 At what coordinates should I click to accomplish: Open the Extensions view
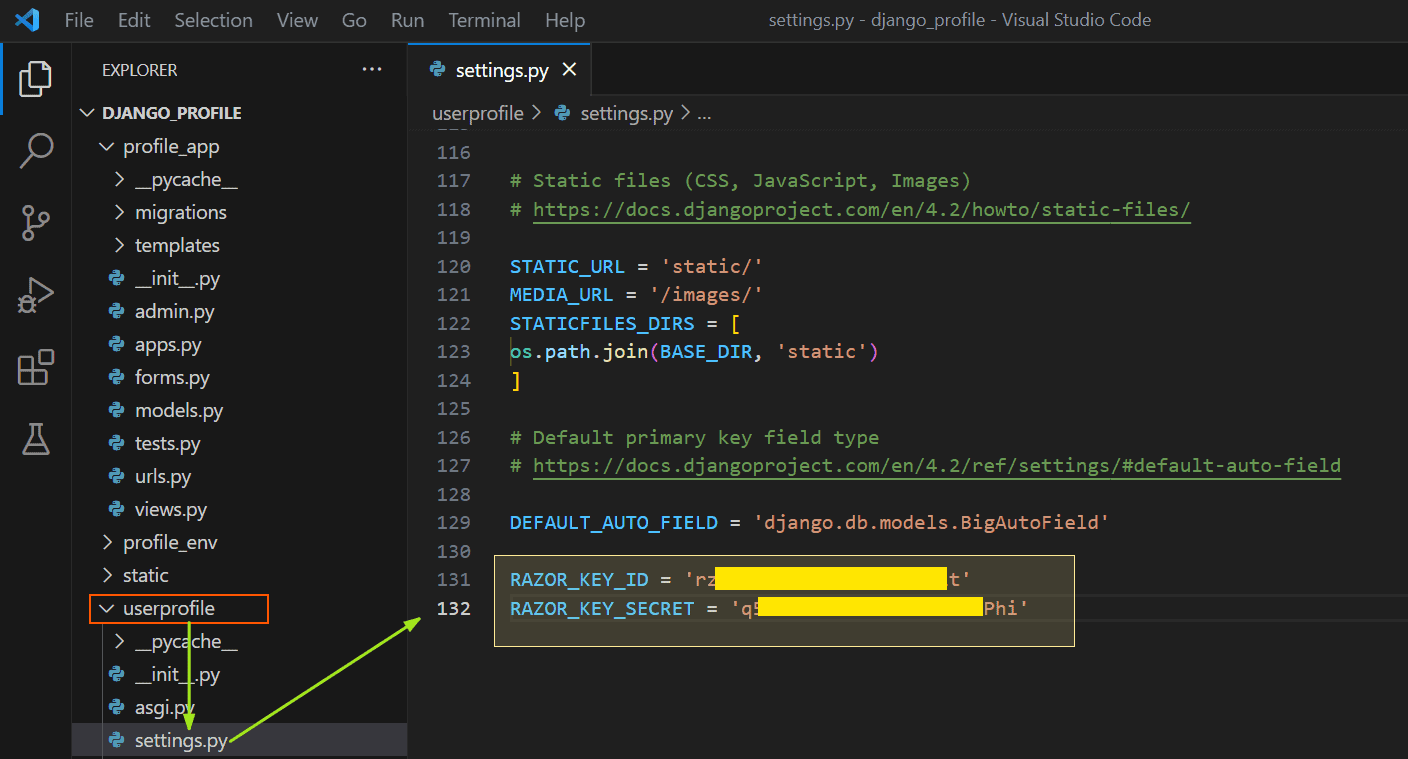tap(36, 368)
